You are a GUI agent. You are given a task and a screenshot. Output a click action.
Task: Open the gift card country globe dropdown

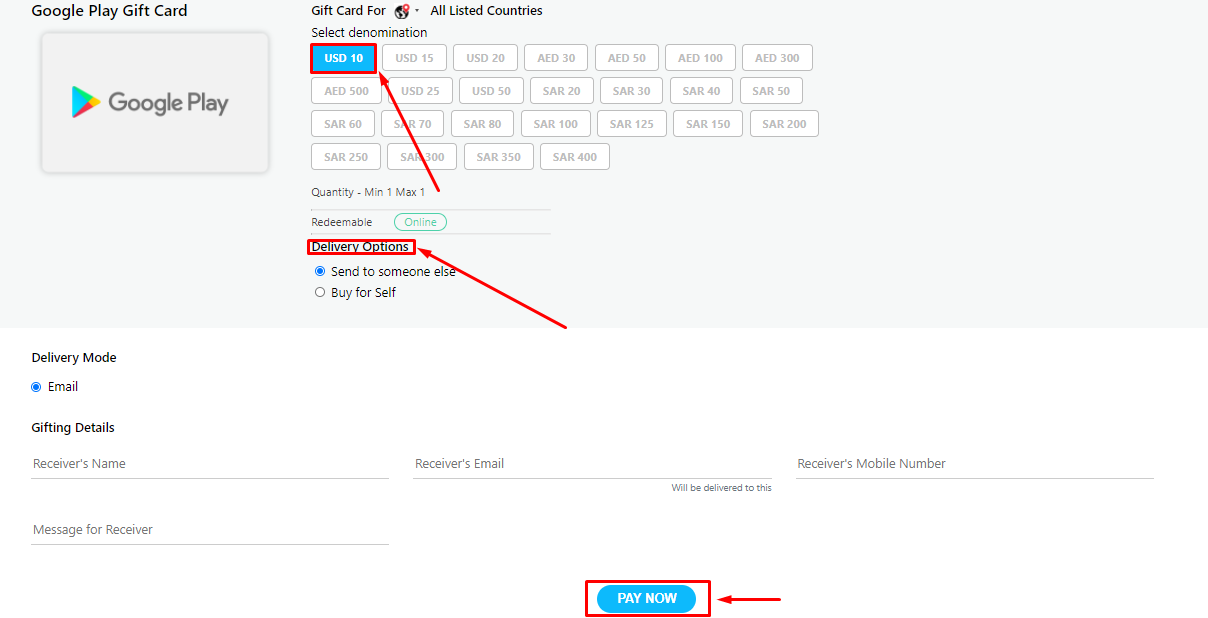(x=406, y=11)
